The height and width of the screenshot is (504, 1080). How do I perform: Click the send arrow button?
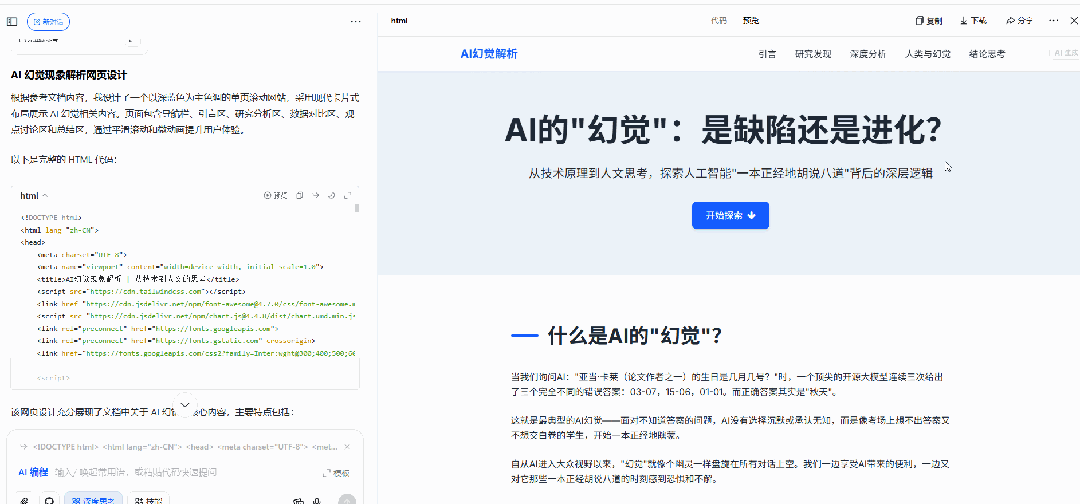[x=348, y=501]
